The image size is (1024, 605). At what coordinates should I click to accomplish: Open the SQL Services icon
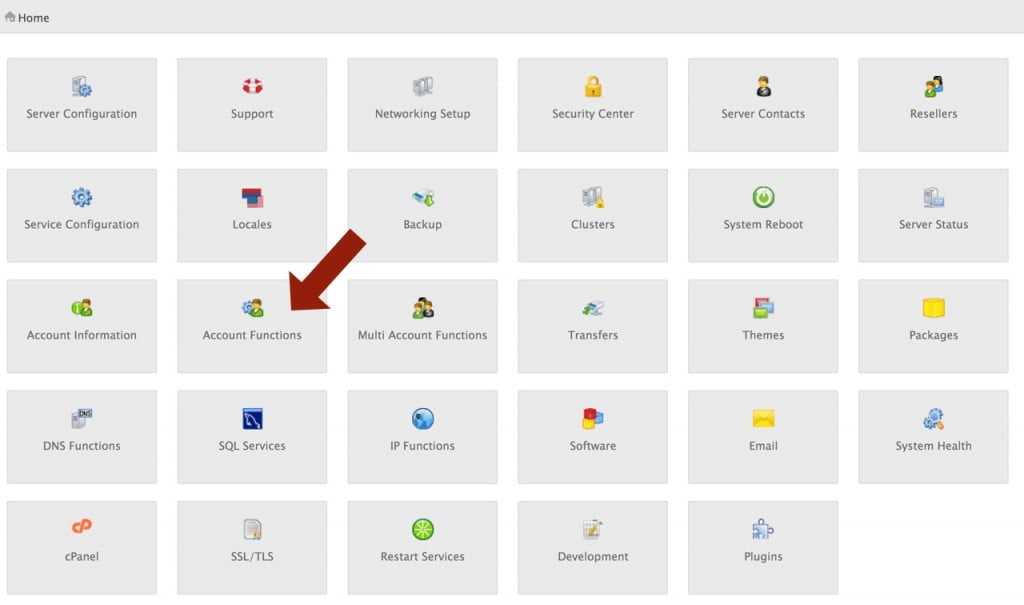[252, 419]
